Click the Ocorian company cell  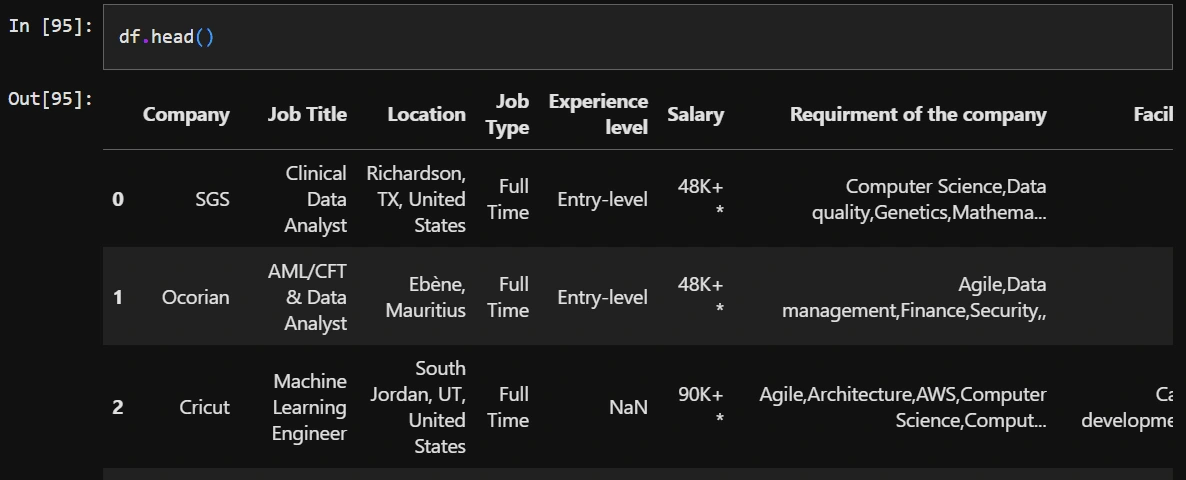coord(195,297)
